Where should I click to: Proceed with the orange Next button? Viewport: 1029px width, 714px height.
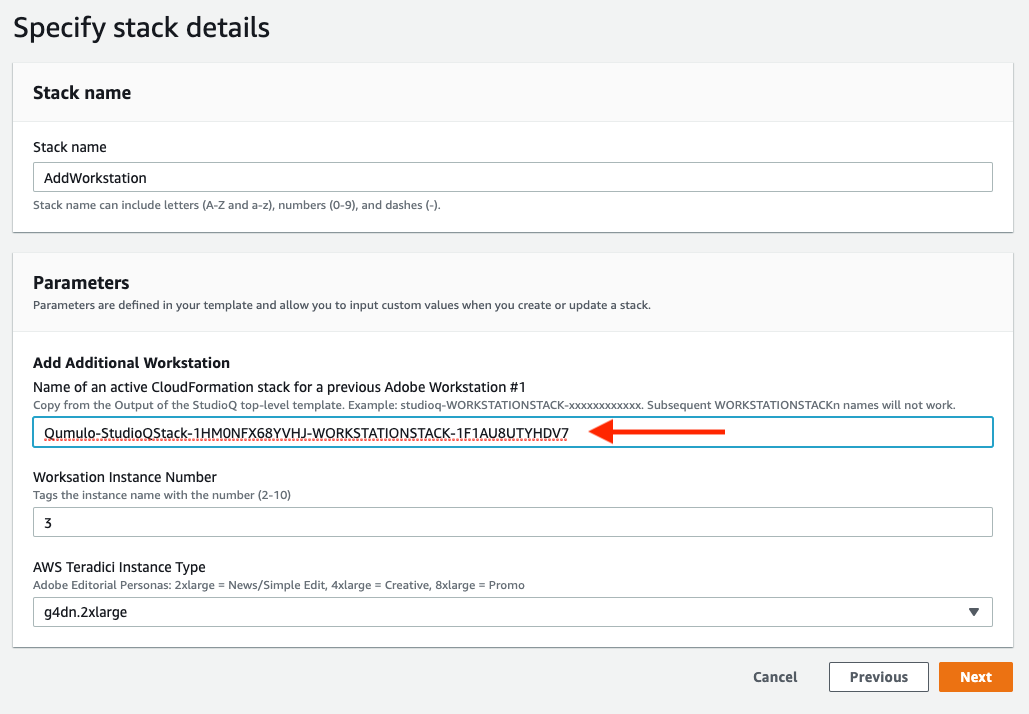976,677
